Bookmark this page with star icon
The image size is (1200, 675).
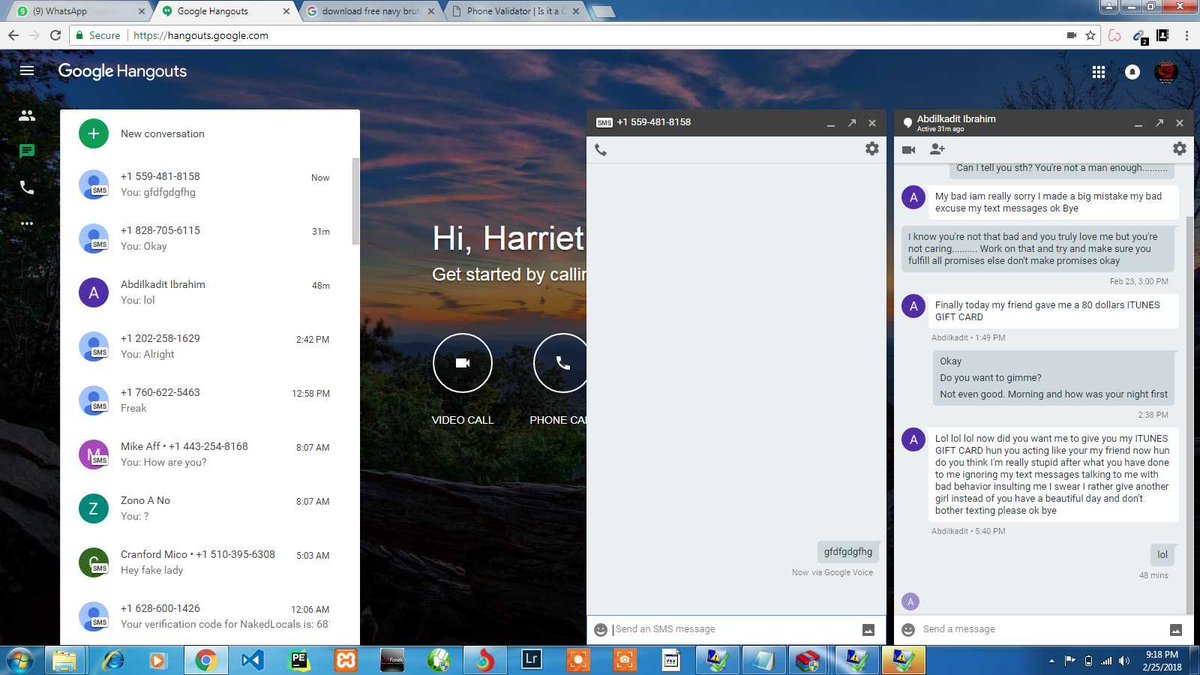click(x=1090, y=35)
